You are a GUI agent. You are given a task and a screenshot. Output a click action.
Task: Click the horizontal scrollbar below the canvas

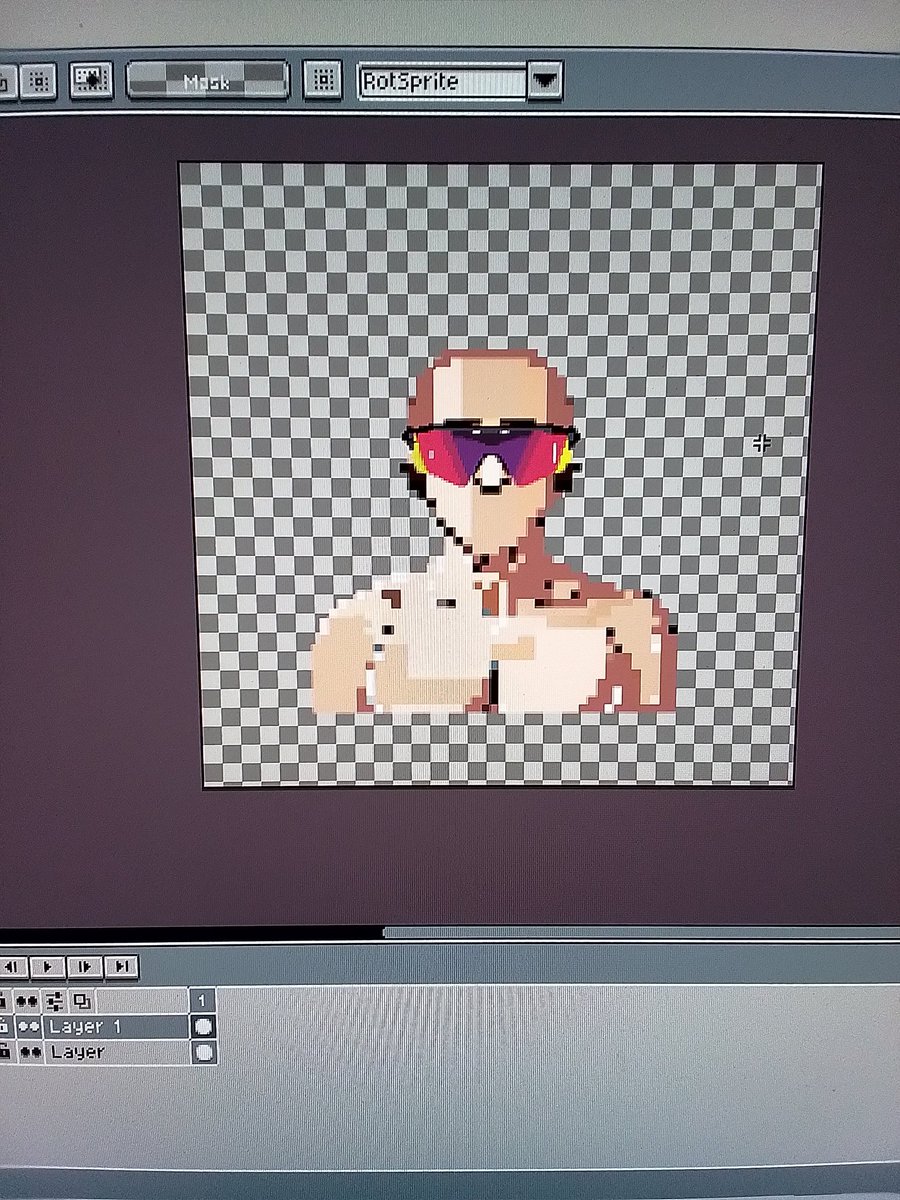(x=641, y=933)
